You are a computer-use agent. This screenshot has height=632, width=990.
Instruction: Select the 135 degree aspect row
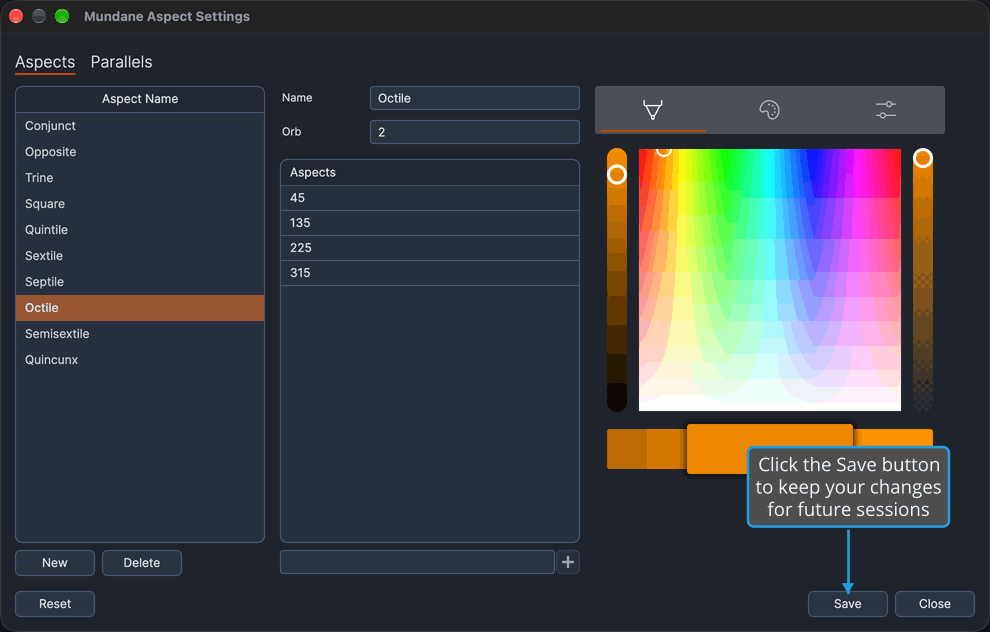coord(430,223)
